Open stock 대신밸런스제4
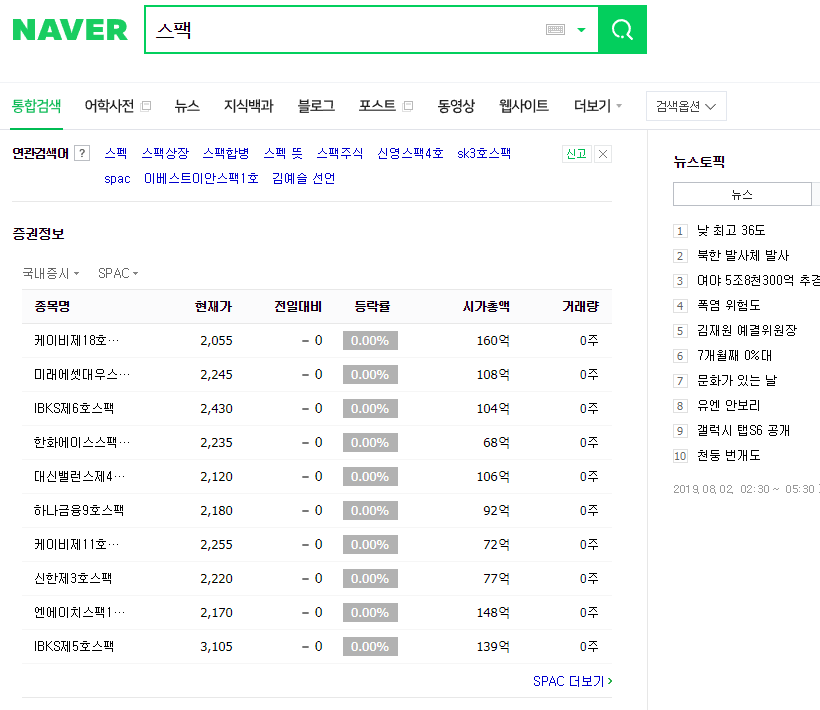This screenshot has height=710, width=820. pyautogui.click(x=79, y=477)
